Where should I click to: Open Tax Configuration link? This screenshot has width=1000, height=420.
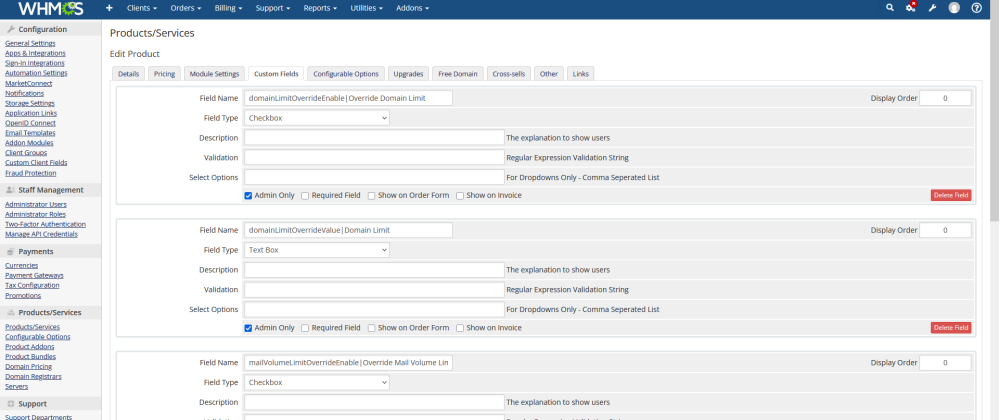click(x=32, y=286)
